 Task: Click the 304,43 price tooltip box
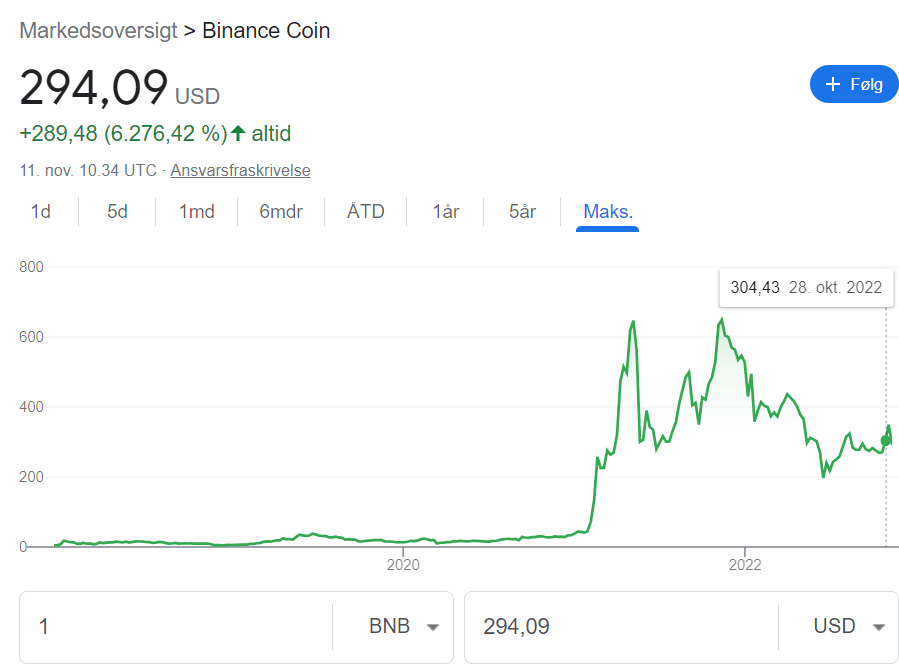[x=806, y=288]
